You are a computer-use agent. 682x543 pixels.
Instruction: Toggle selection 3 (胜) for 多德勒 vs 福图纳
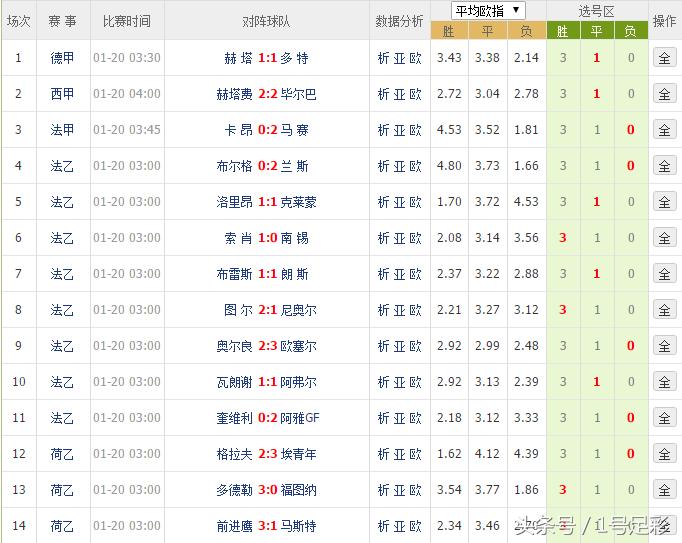point(563,490)
